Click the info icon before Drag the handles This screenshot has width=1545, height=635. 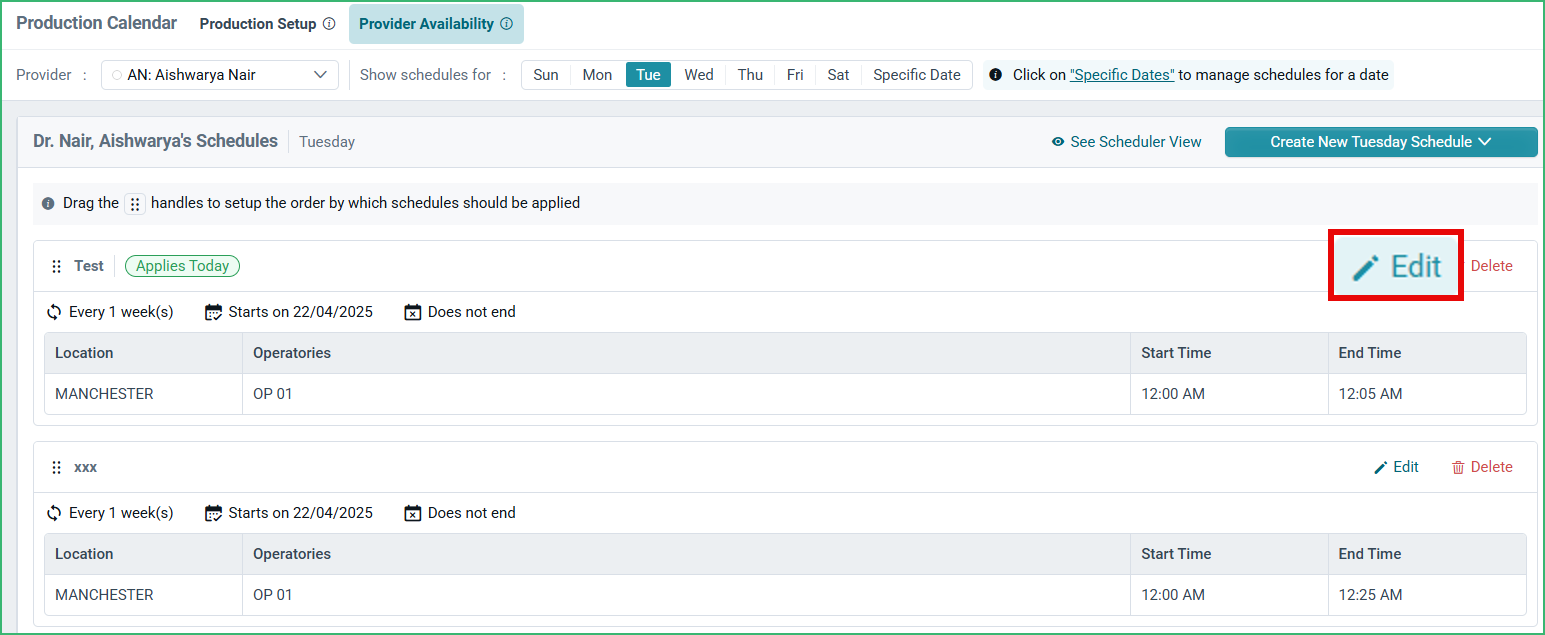click(x=48, y=203)
